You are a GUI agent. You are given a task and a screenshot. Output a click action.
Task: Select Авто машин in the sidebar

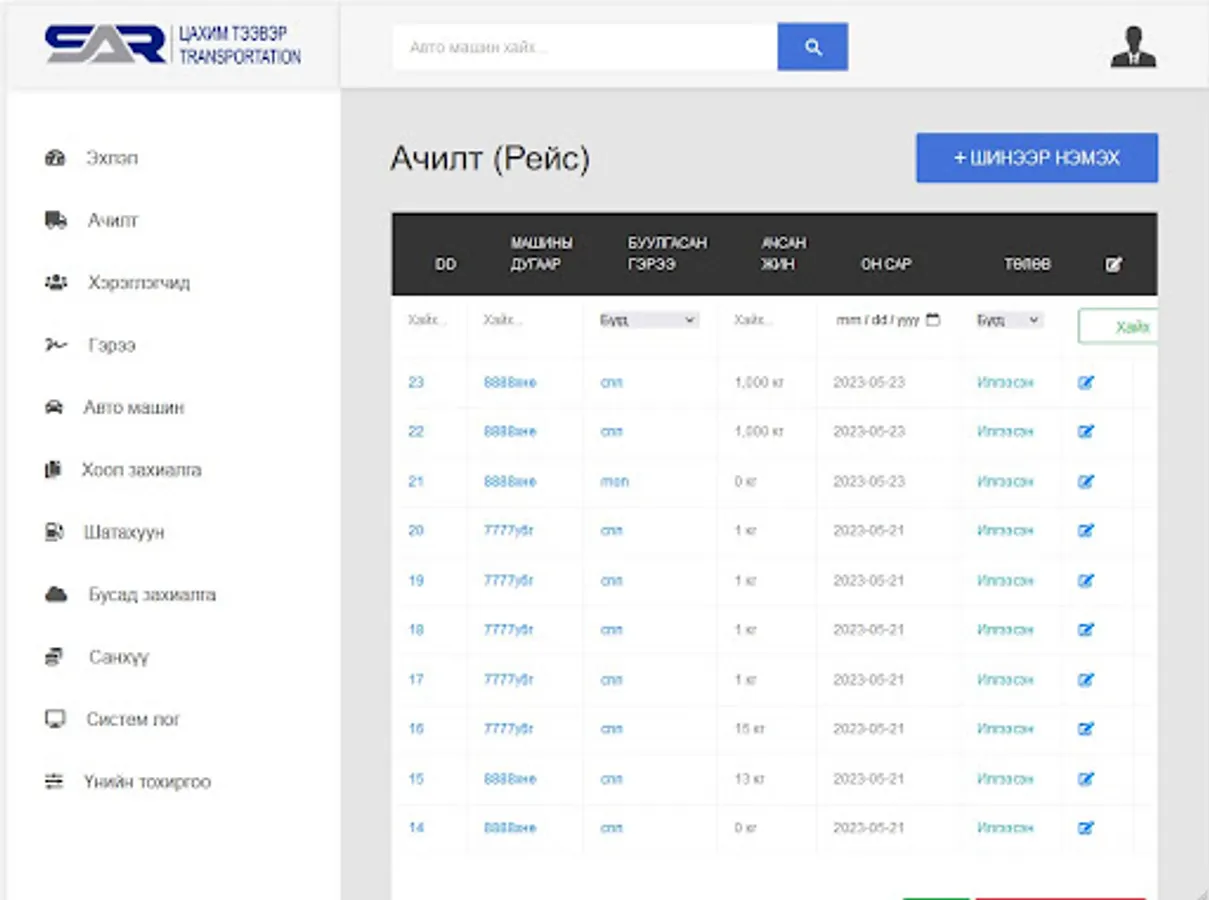134,407
